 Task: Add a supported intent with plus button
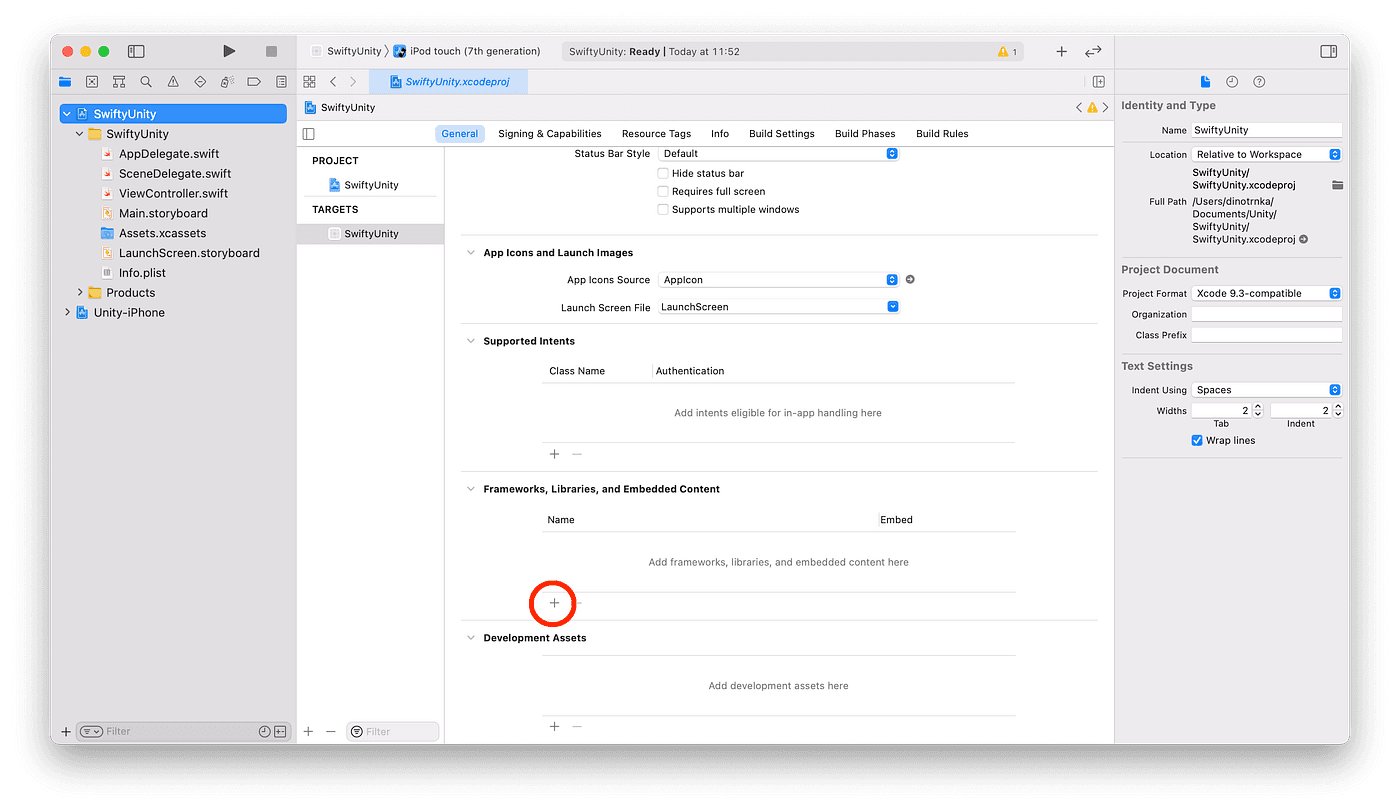[554, 454]
